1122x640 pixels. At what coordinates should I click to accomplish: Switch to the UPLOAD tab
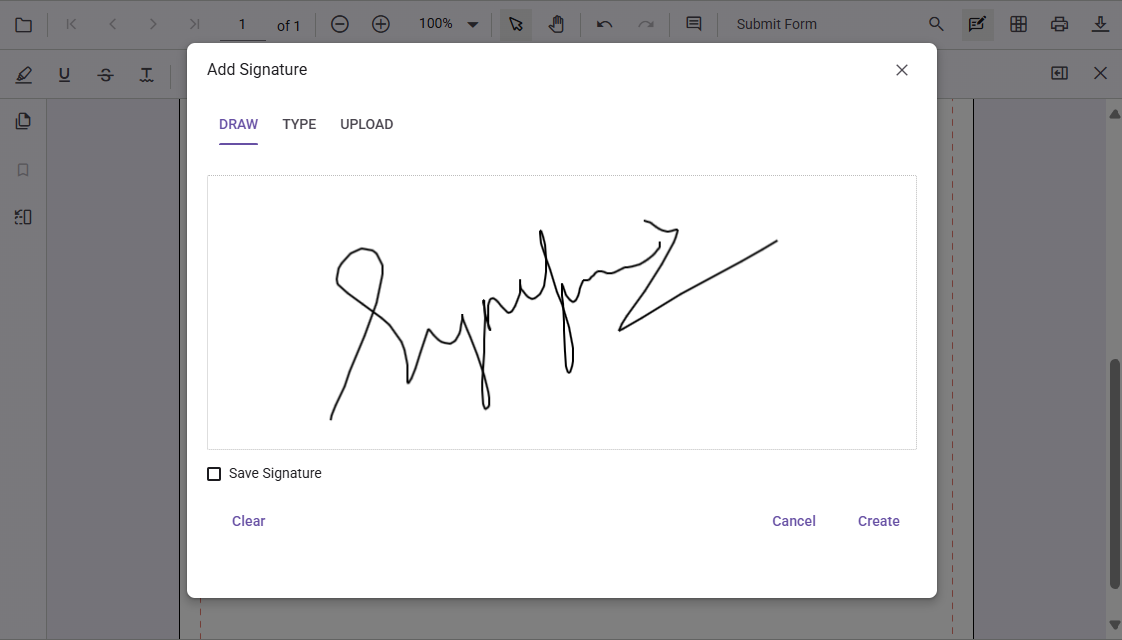pyautogui.click(x=366, y=124)
